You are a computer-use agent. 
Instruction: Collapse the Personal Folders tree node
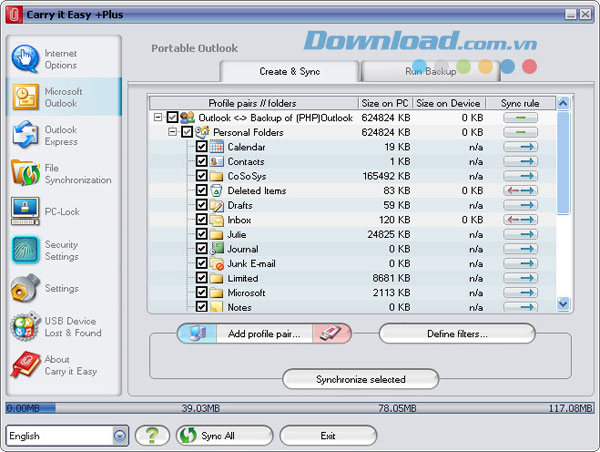click(x=173, y=132)
